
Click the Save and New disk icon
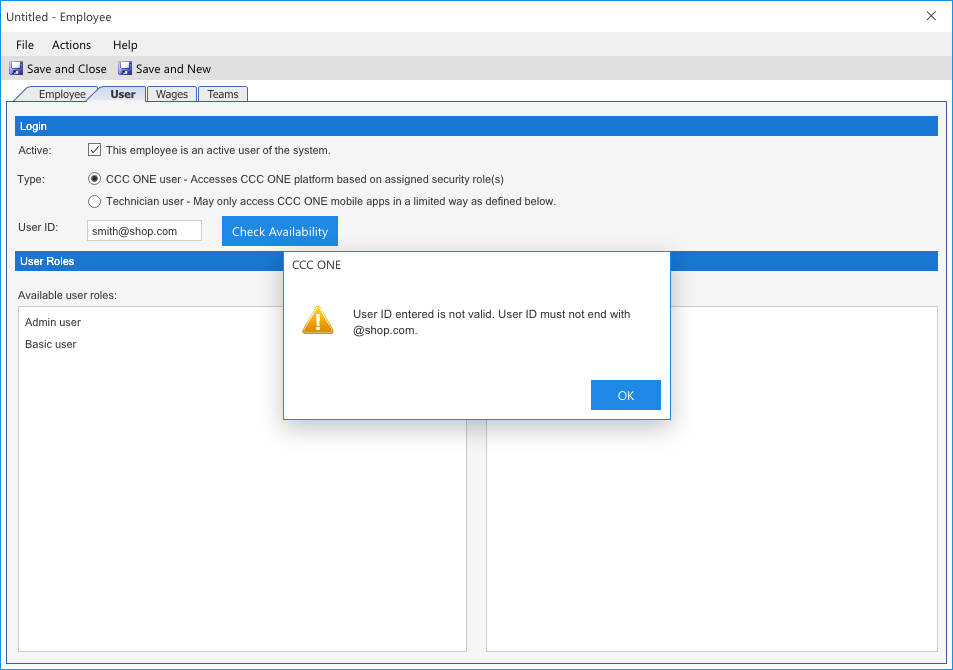pyautogui.click(x=125, y=69)
